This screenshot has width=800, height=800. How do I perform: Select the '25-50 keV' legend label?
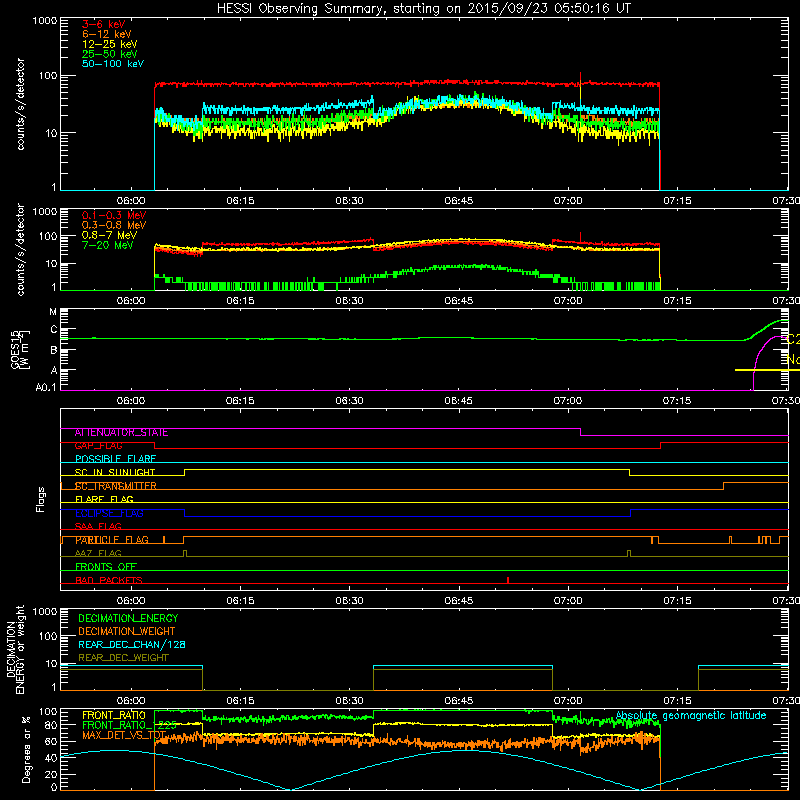pos(110,54)
